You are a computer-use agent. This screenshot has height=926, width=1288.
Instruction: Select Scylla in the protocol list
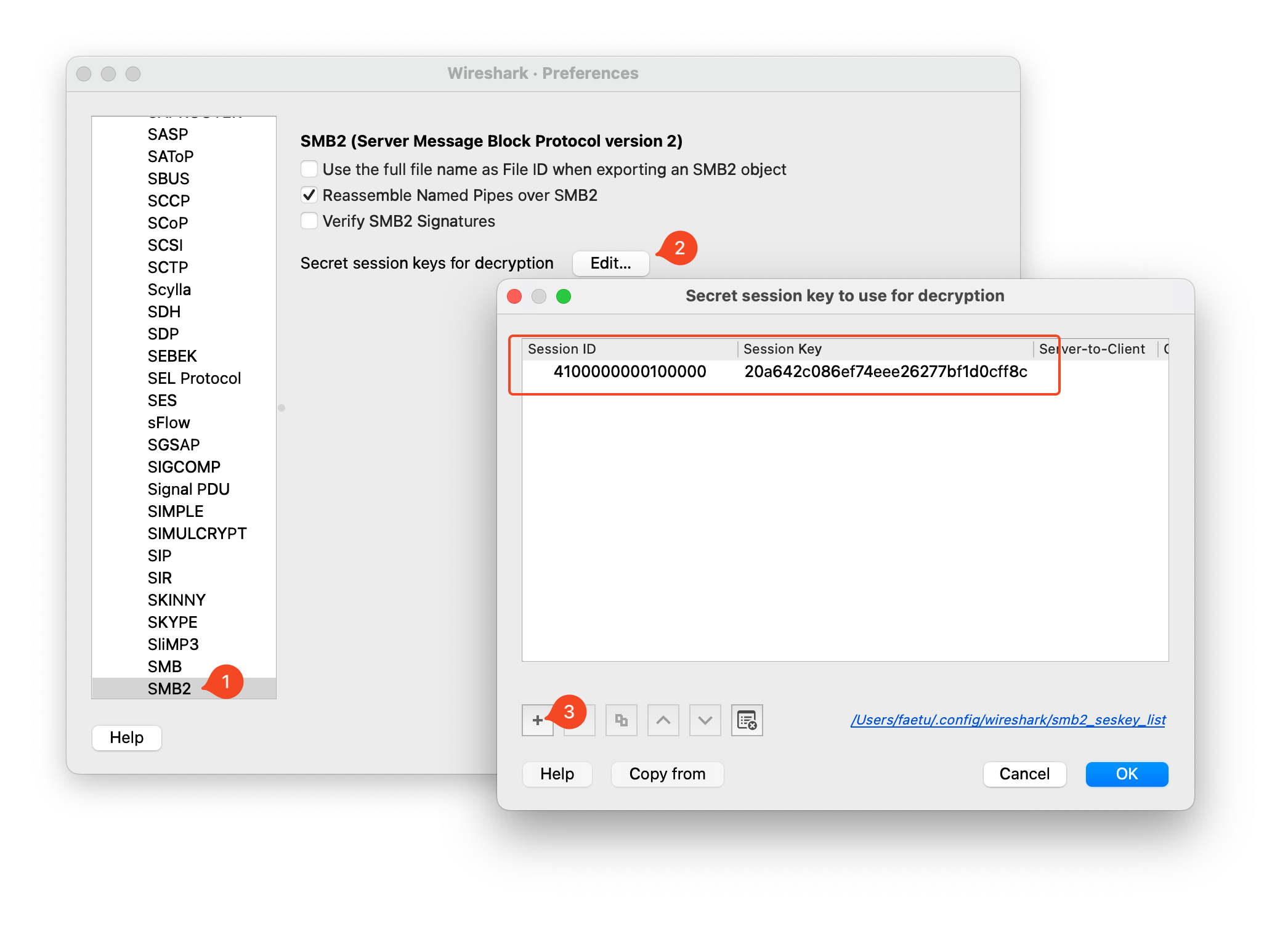(184, 289)
